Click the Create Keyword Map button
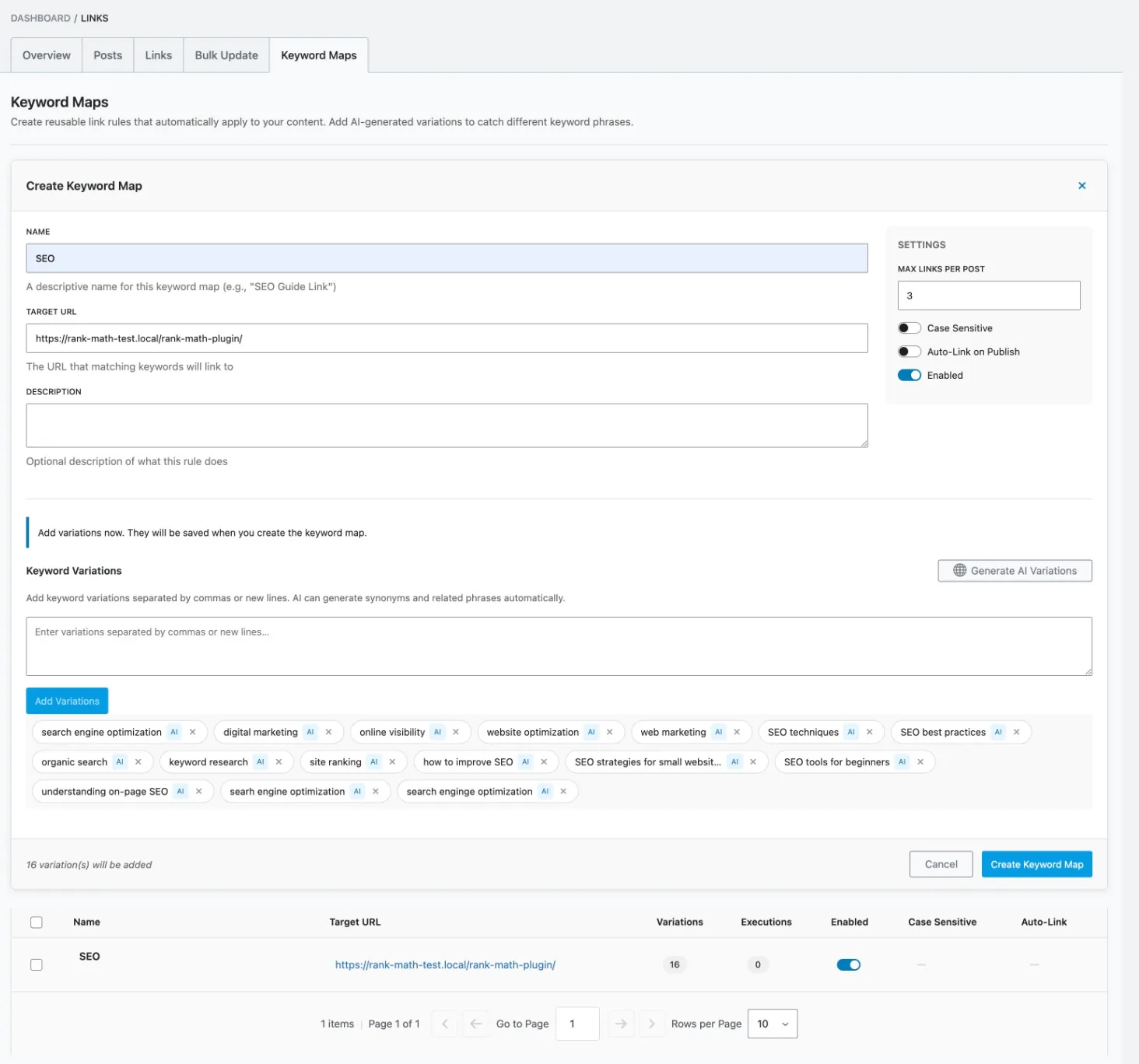This screenshot has width=1139, height=1064. (x=1036, y=863)
